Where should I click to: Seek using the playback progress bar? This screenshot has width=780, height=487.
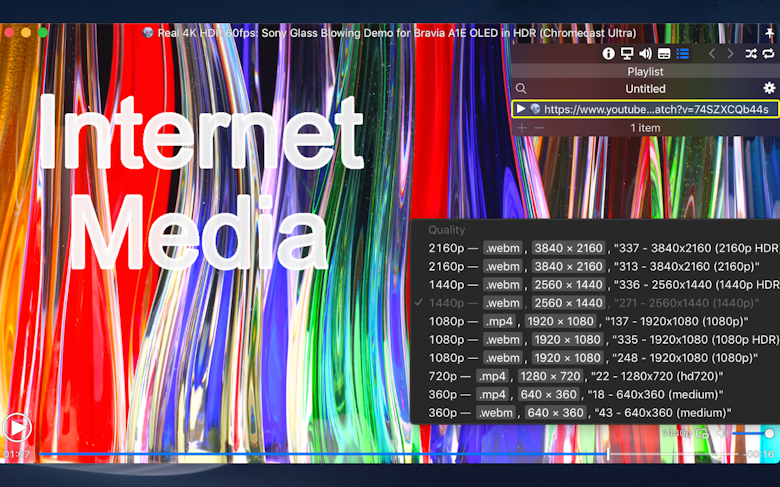click(x=388, y=454)
